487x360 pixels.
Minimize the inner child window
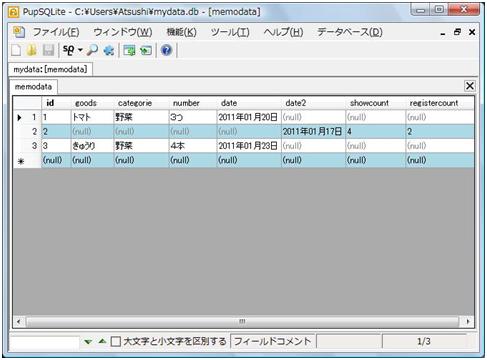pyautogui.click(x=442, y=33)
